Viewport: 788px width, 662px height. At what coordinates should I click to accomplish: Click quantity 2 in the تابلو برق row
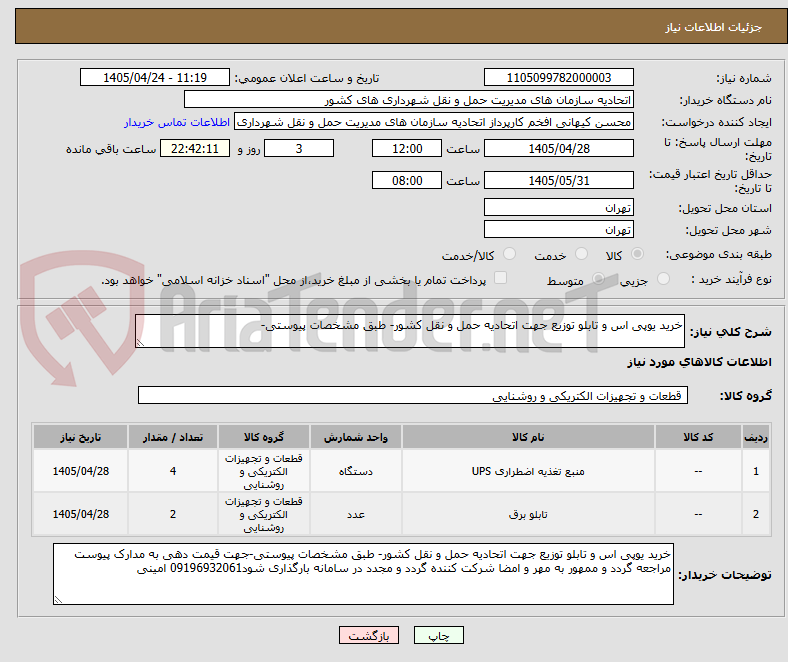coord(173,514)
